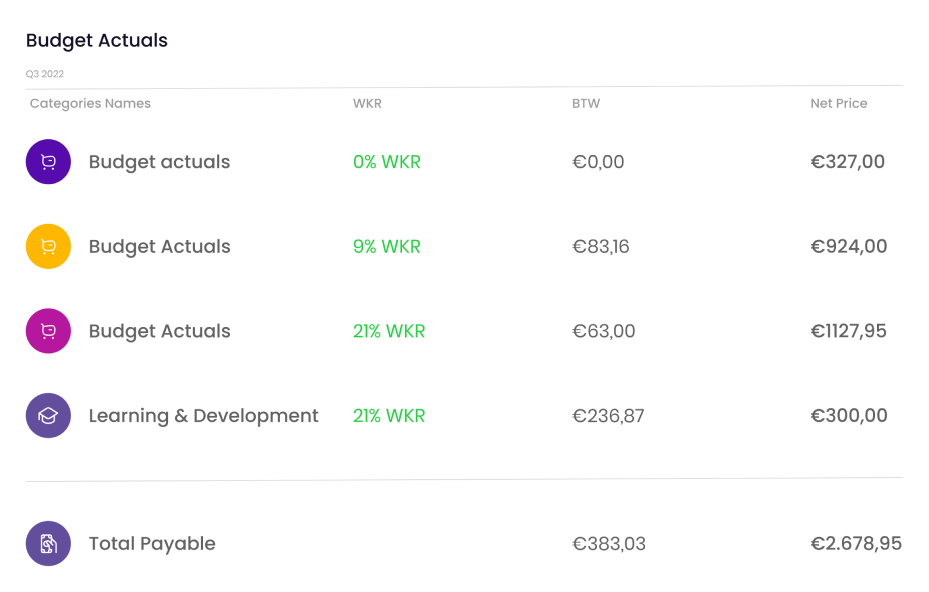Click the 21% WKR label beside Learning & Development
This screenshot has width=929, height=592.
coord(389,416)
